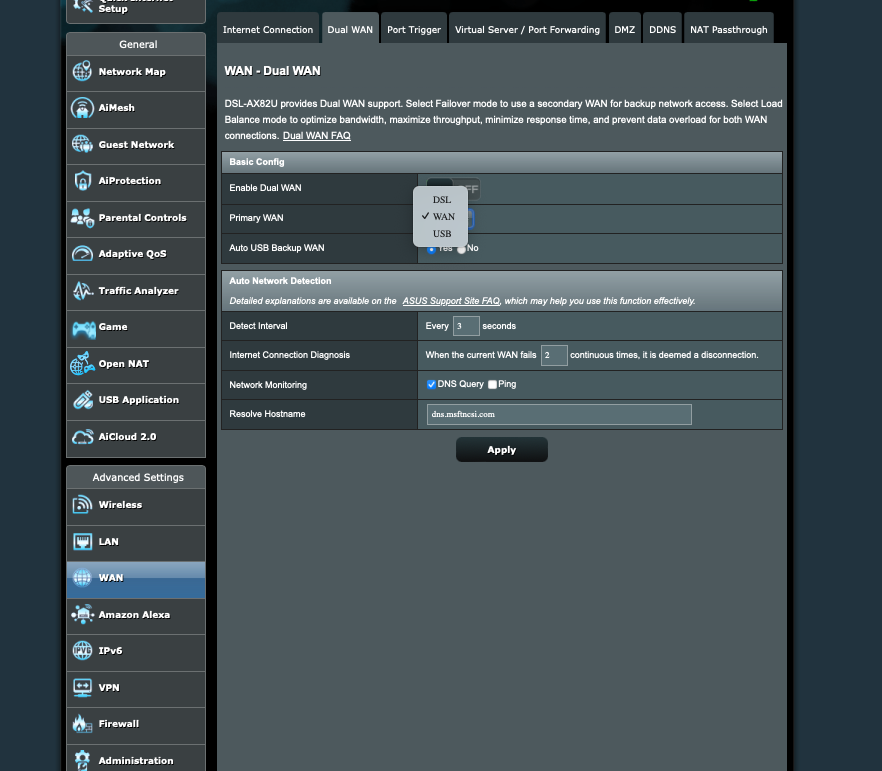Choose USB from the Primary WAN dropdown
This screenshot has height=771, width=882.
[442, 233]
